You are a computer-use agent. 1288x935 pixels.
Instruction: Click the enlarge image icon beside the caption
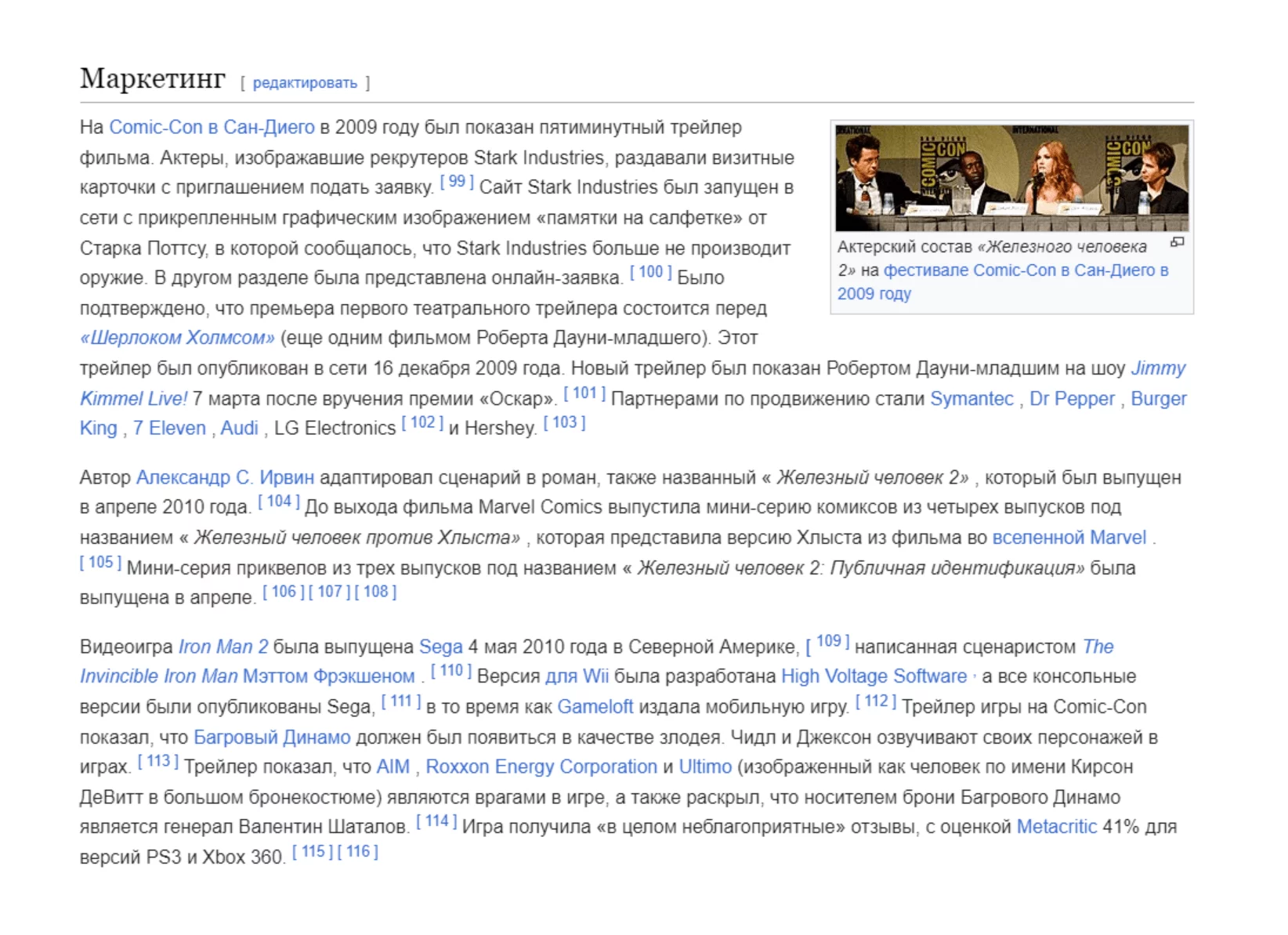pyautogui.click(x=1177, y=243)
